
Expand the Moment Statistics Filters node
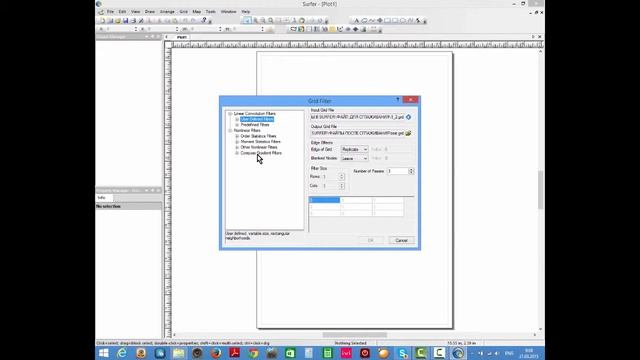(237, 142)
